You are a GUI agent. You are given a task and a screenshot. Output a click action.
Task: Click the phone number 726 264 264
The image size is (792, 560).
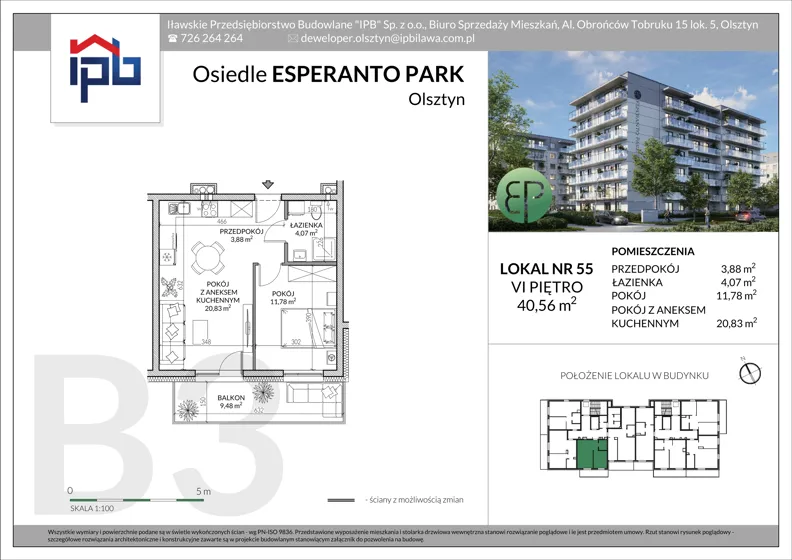click(x=212, y=38)
